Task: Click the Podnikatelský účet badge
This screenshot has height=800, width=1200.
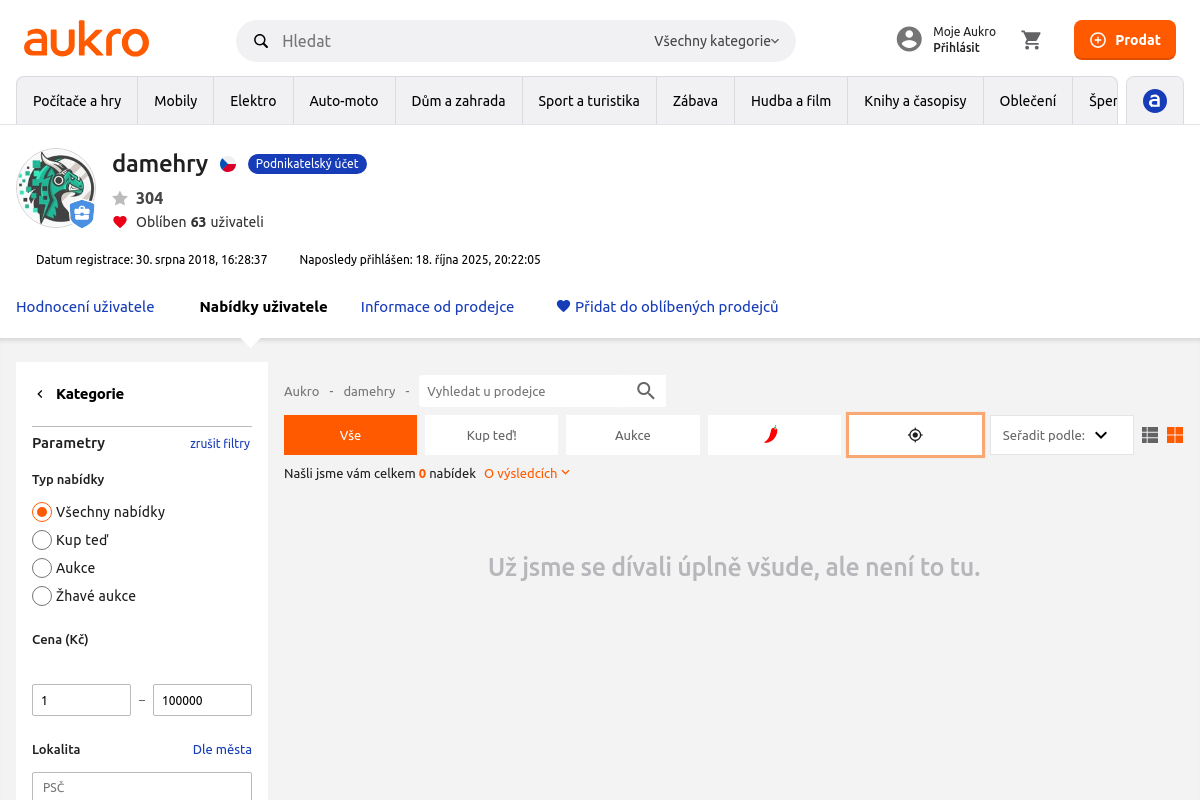Action: (307, 164)
